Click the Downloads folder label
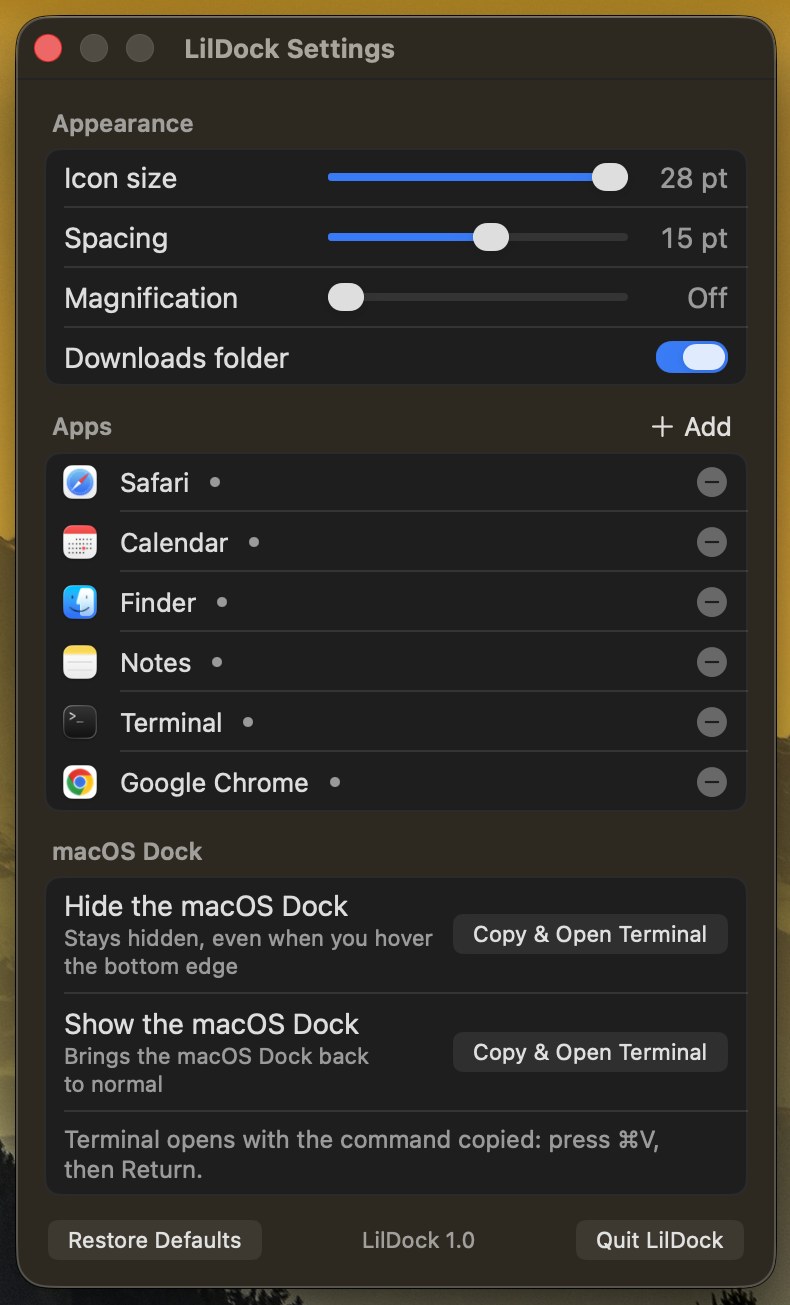The width and height of the screenshot is (790, 1305). (x=177, y=358)
